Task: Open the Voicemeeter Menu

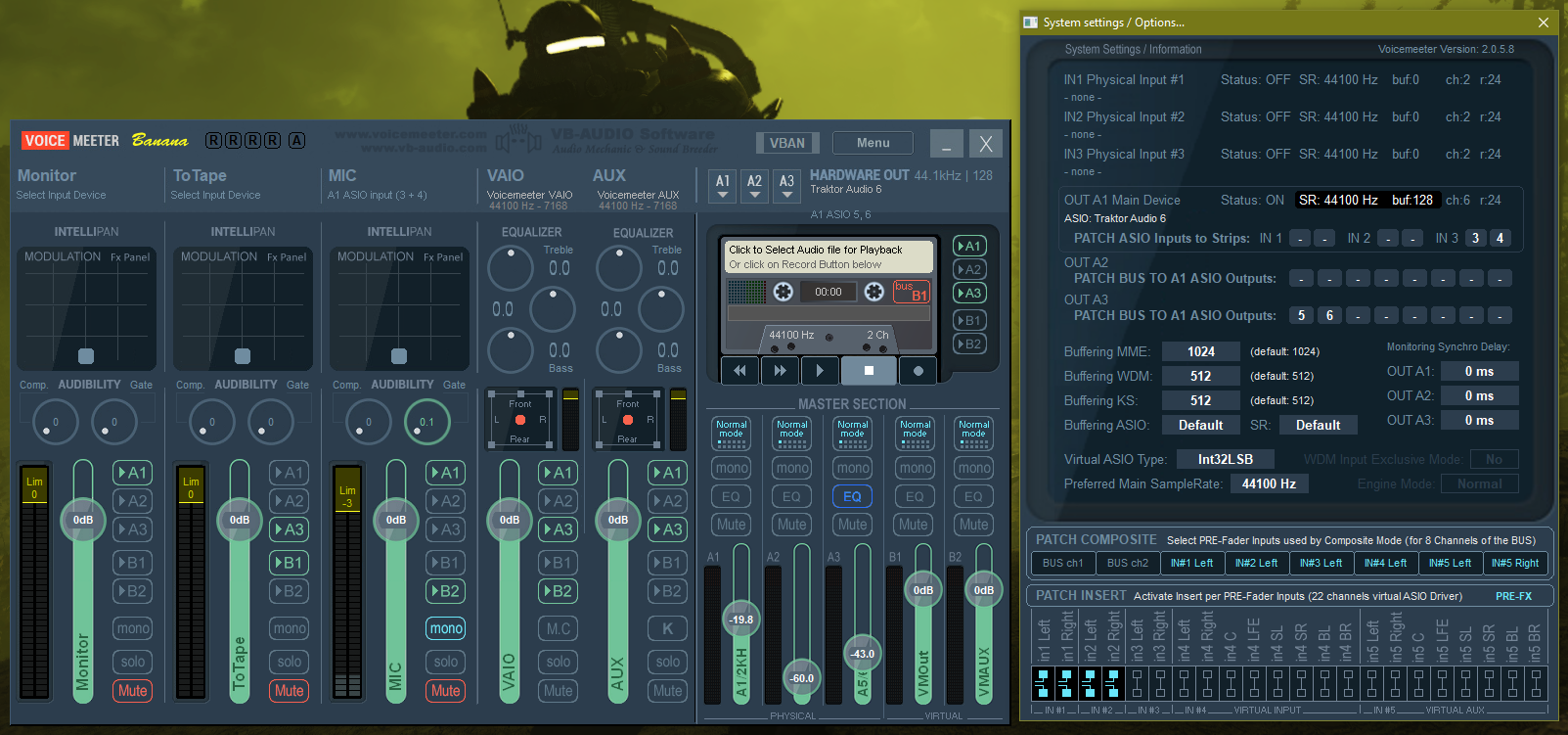Action: point(874,143)
